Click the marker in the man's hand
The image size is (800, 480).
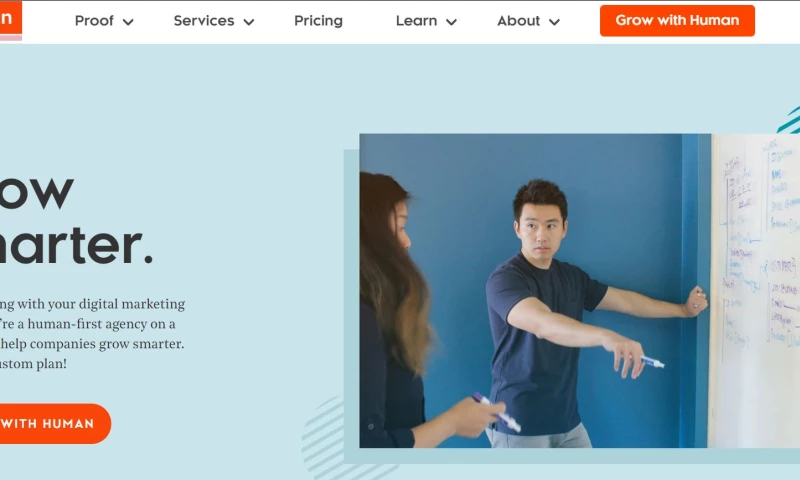pyautogui.click(x=651, y=362)
